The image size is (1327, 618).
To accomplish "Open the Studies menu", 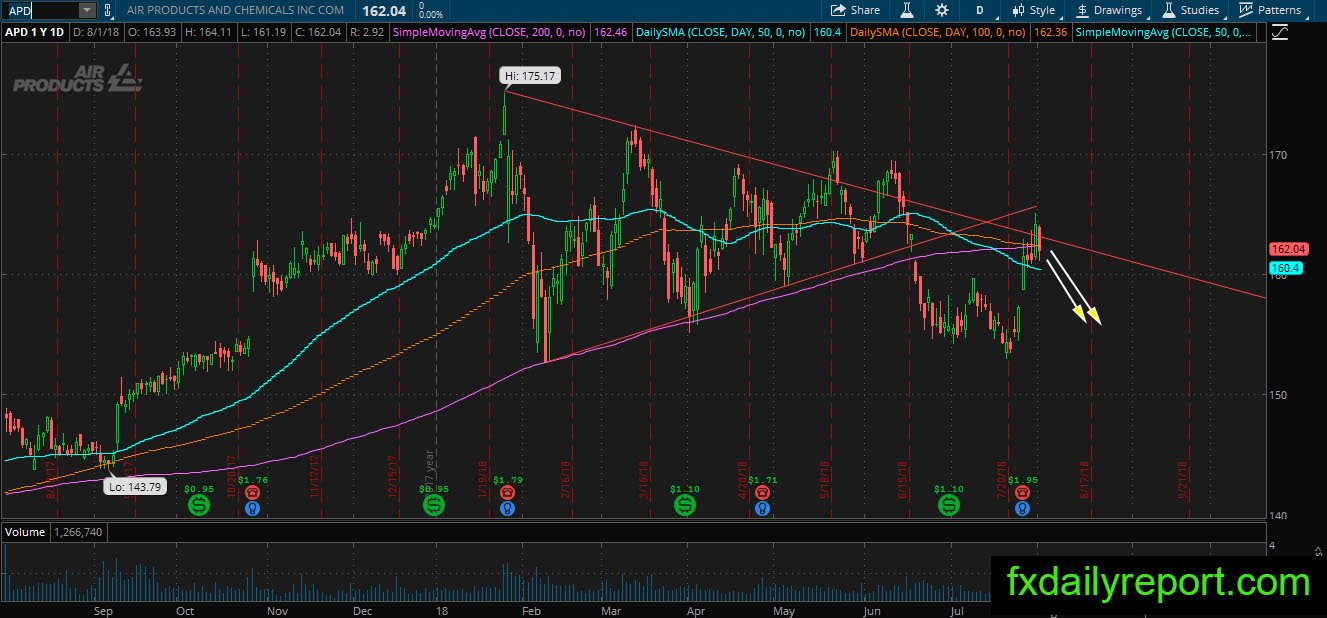I will pos(1191,10).
